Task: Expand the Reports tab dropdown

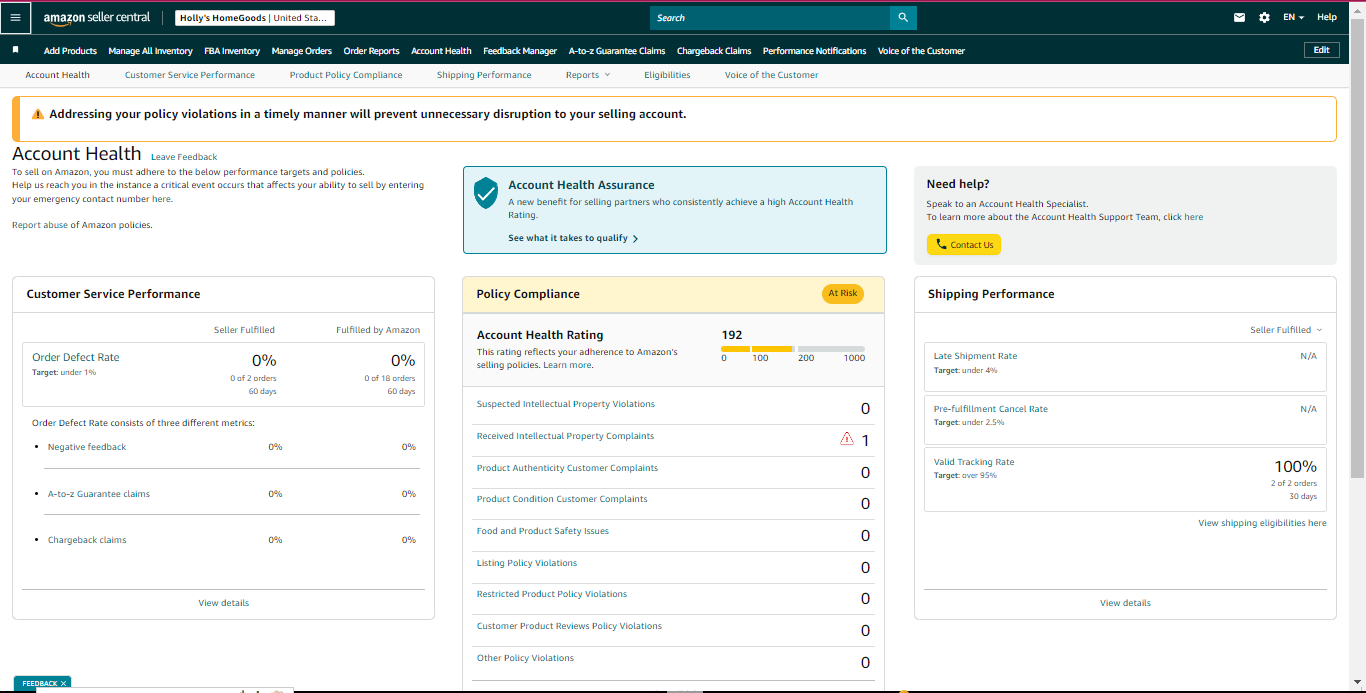Action: click(x=588, y=75)
